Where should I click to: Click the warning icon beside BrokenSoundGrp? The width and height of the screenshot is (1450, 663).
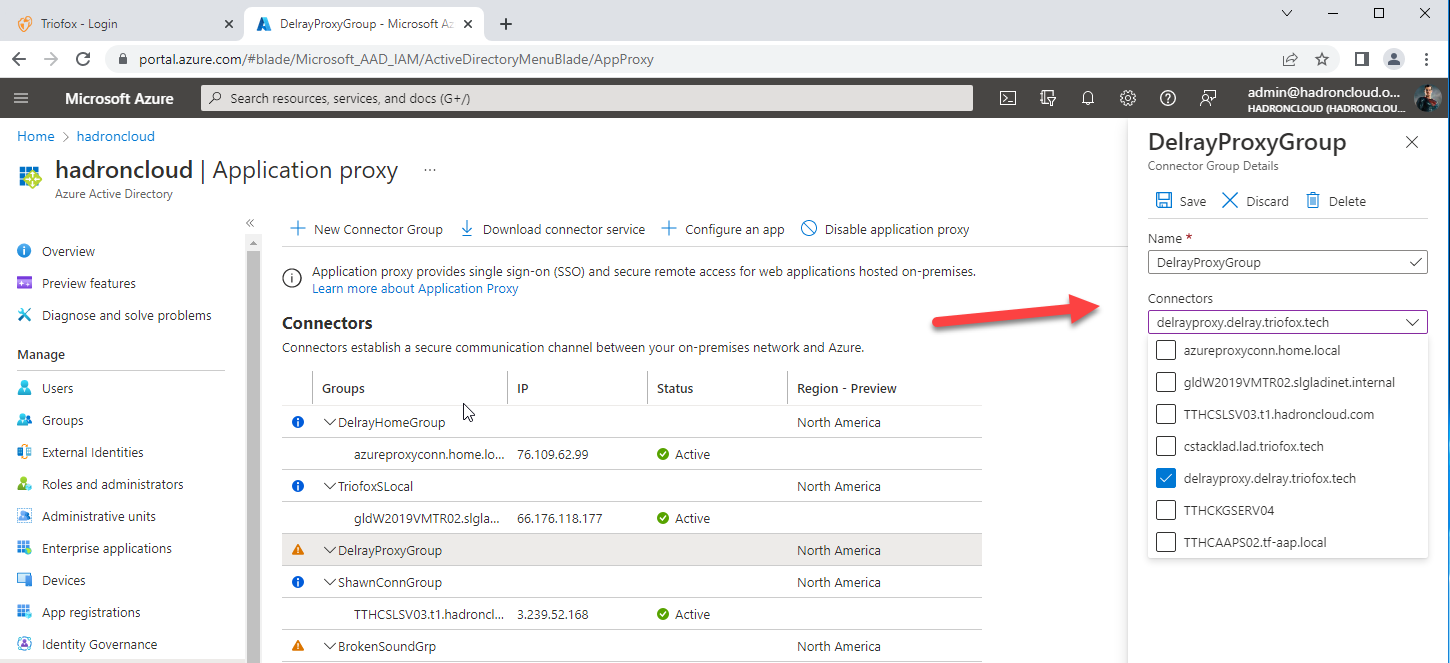pyautogui.click(x=297, y=646)
